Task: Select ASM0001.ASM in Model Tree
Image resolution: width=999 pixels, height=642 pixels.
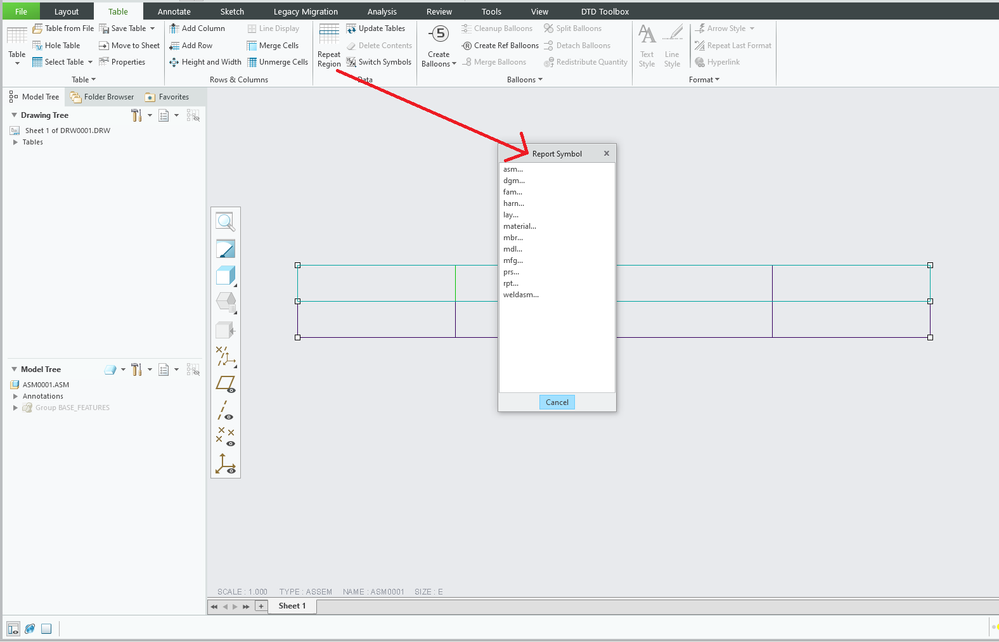Action: coord(40,385)
